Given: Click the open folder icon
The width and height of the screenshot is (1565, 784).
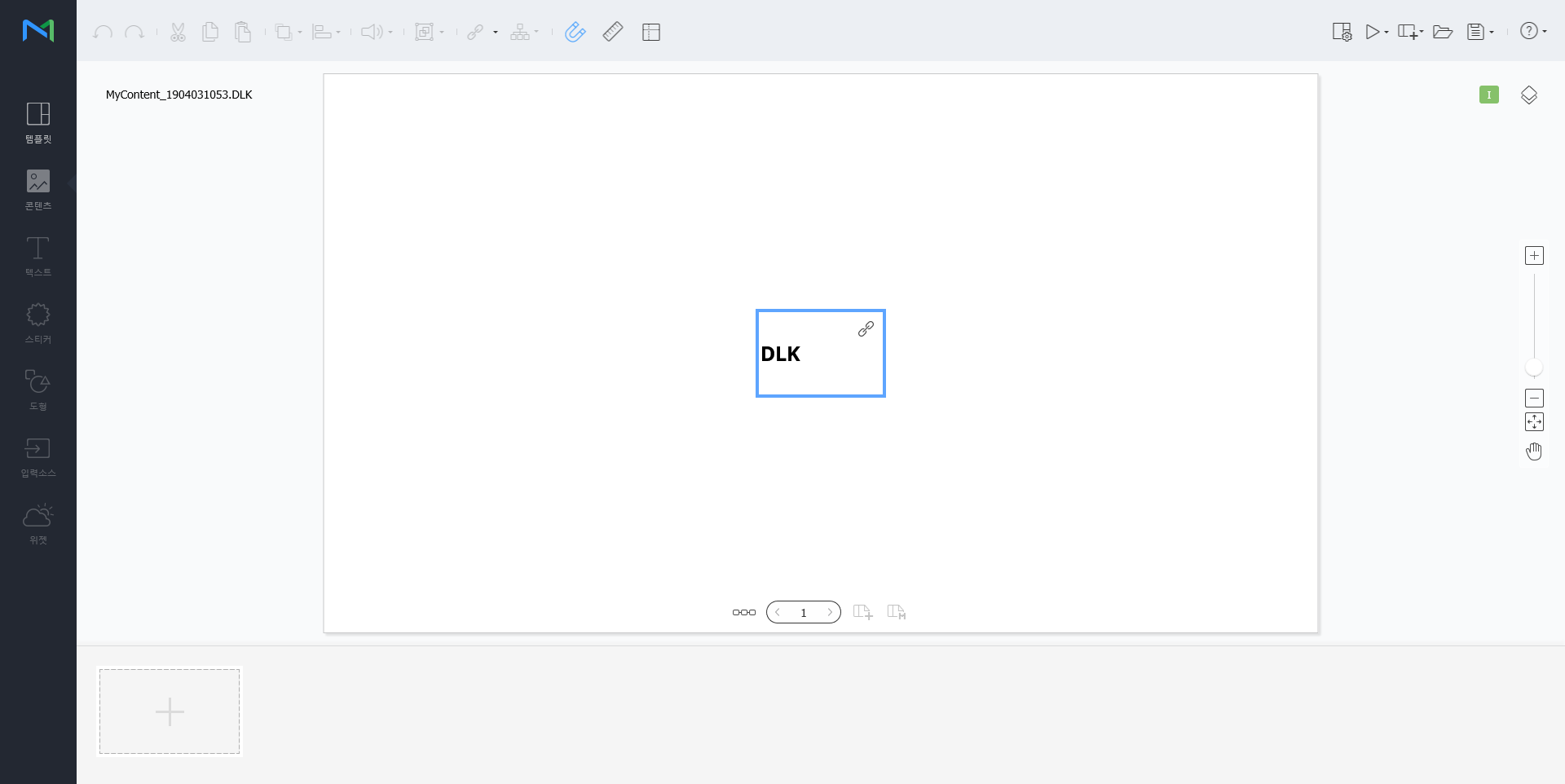Looking at the screenshot, I should click(x=1442, y=32).
